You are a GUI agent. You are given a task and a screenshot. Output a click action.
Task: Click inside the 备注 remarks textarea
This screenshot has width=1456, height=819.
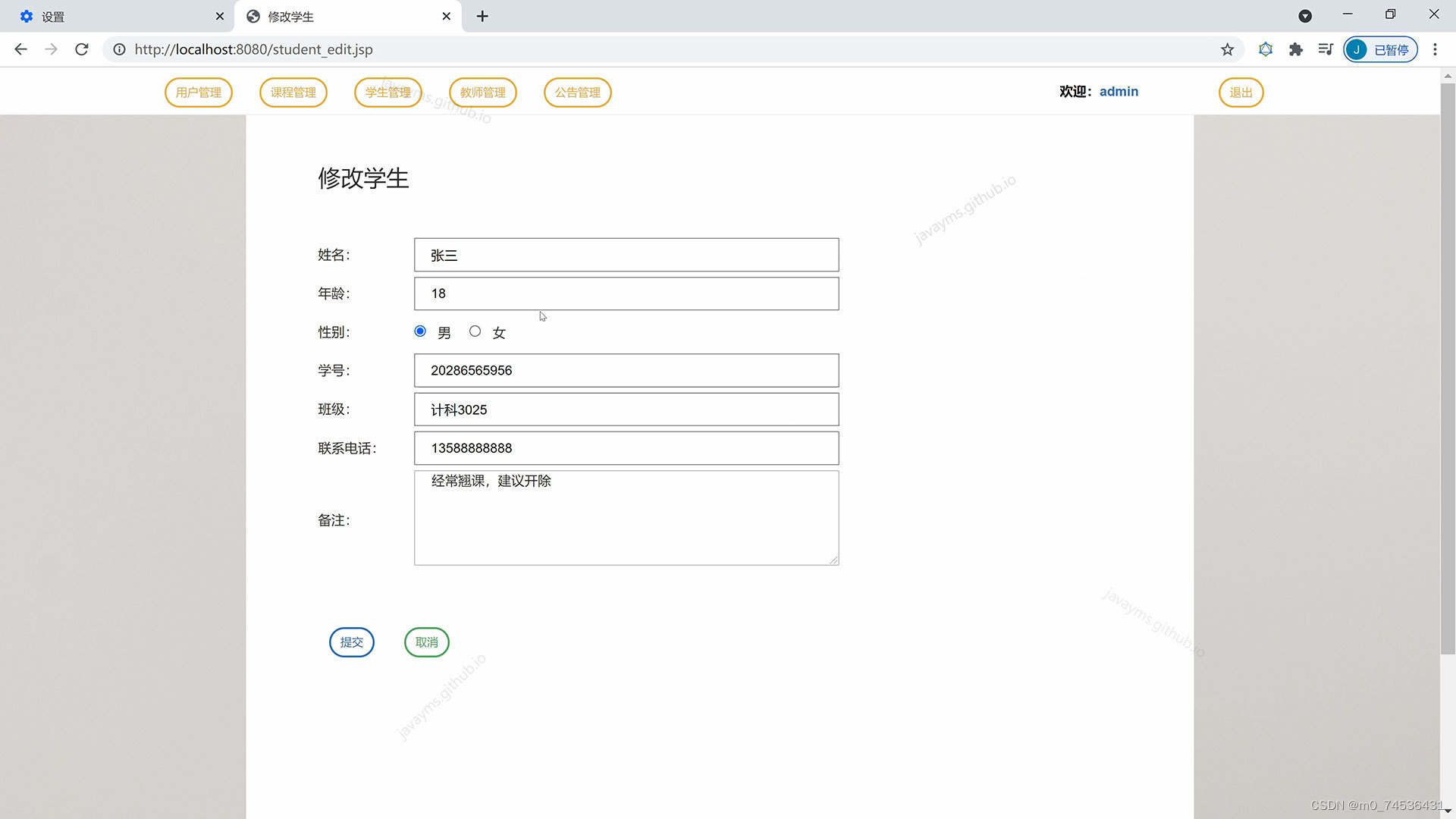pyautogui.click(x=626, y=518)
